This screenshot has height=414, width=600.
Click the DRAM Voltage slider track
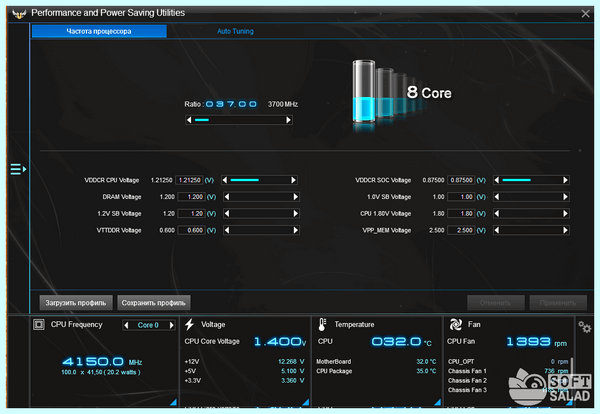point(261,197)
